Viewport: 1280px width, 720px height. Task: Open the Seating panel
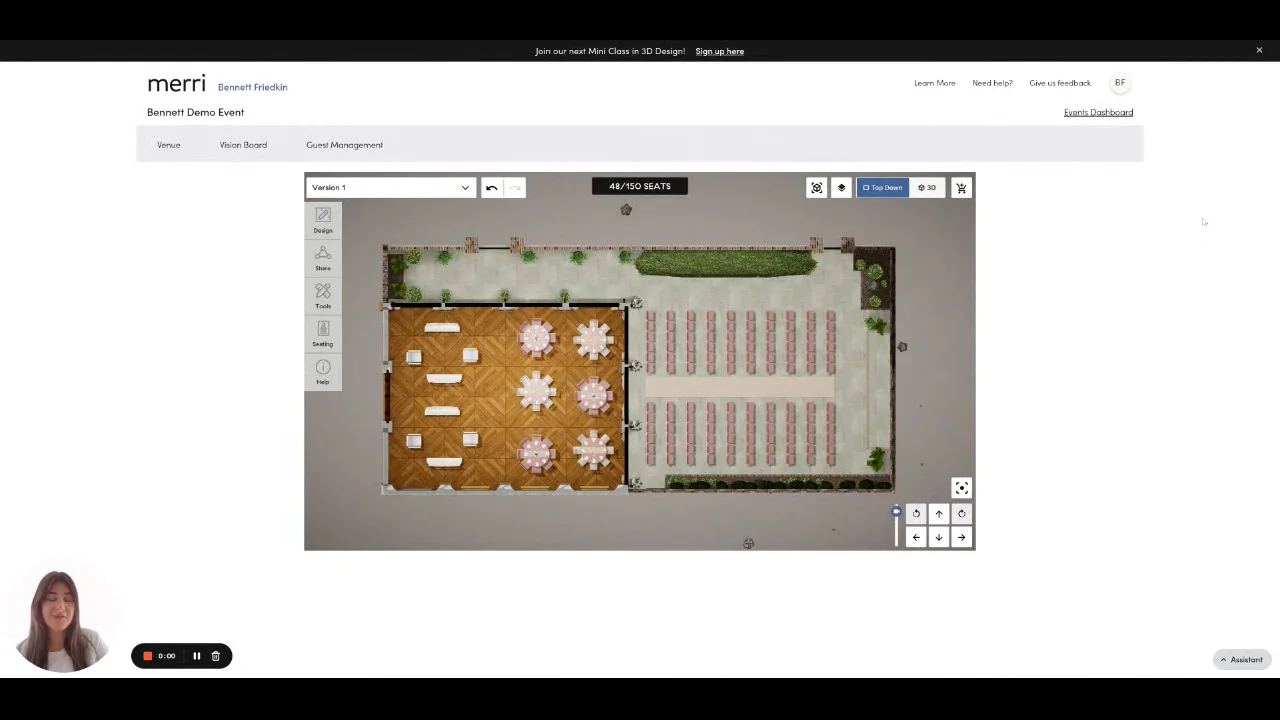323,334
